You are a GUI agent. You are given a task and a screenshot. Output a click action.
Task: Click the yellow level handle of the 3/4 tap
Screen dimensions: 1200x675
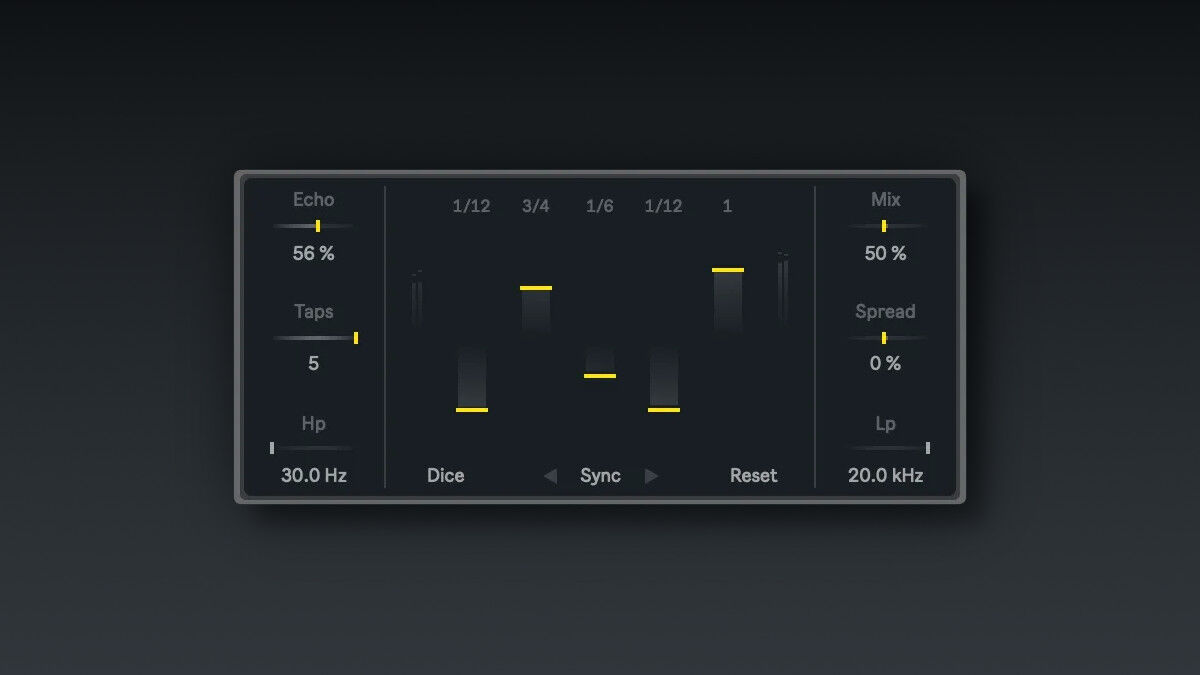(x=536, y=288)
